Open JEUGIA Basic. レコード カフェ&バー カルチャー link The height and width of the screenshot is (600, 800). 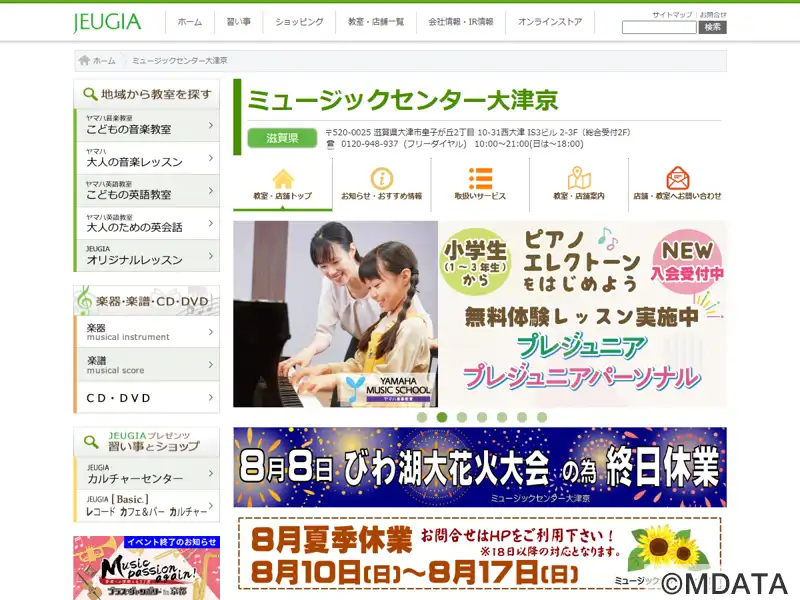coord(147,506)
